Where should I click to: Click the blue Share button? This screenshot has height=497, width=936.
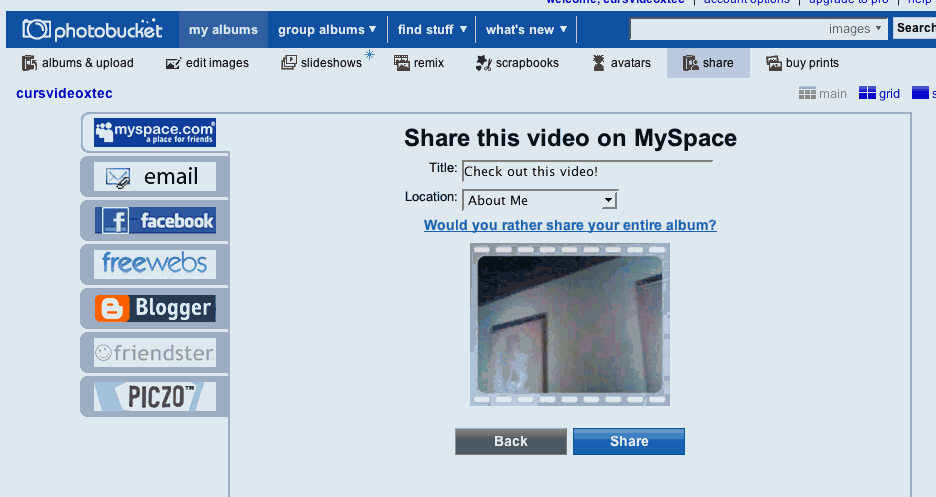click(x=629, y=442)
